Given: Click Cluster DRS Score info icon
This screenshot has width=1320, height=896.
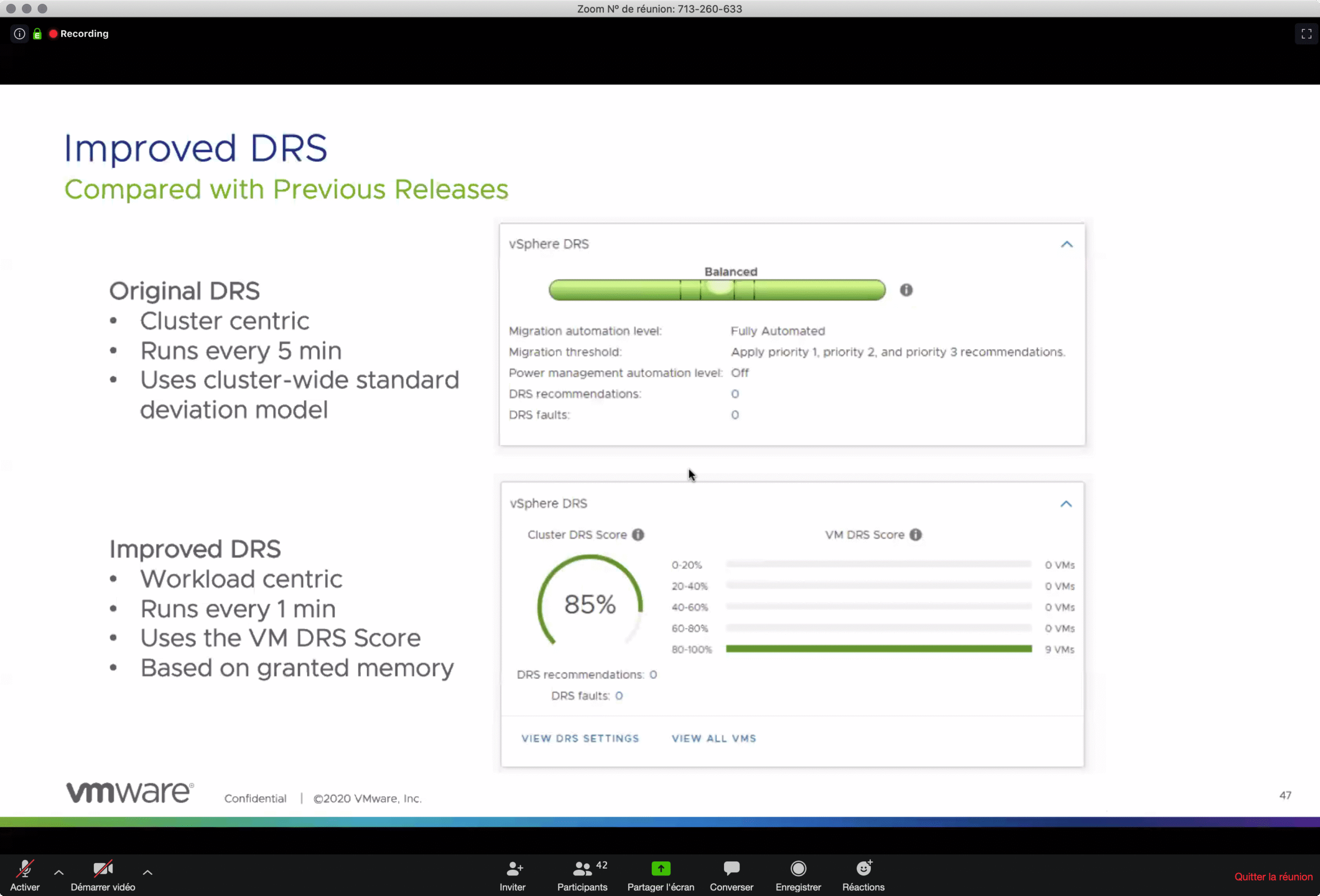Looking at the screenshot, I should pos(638,535).
